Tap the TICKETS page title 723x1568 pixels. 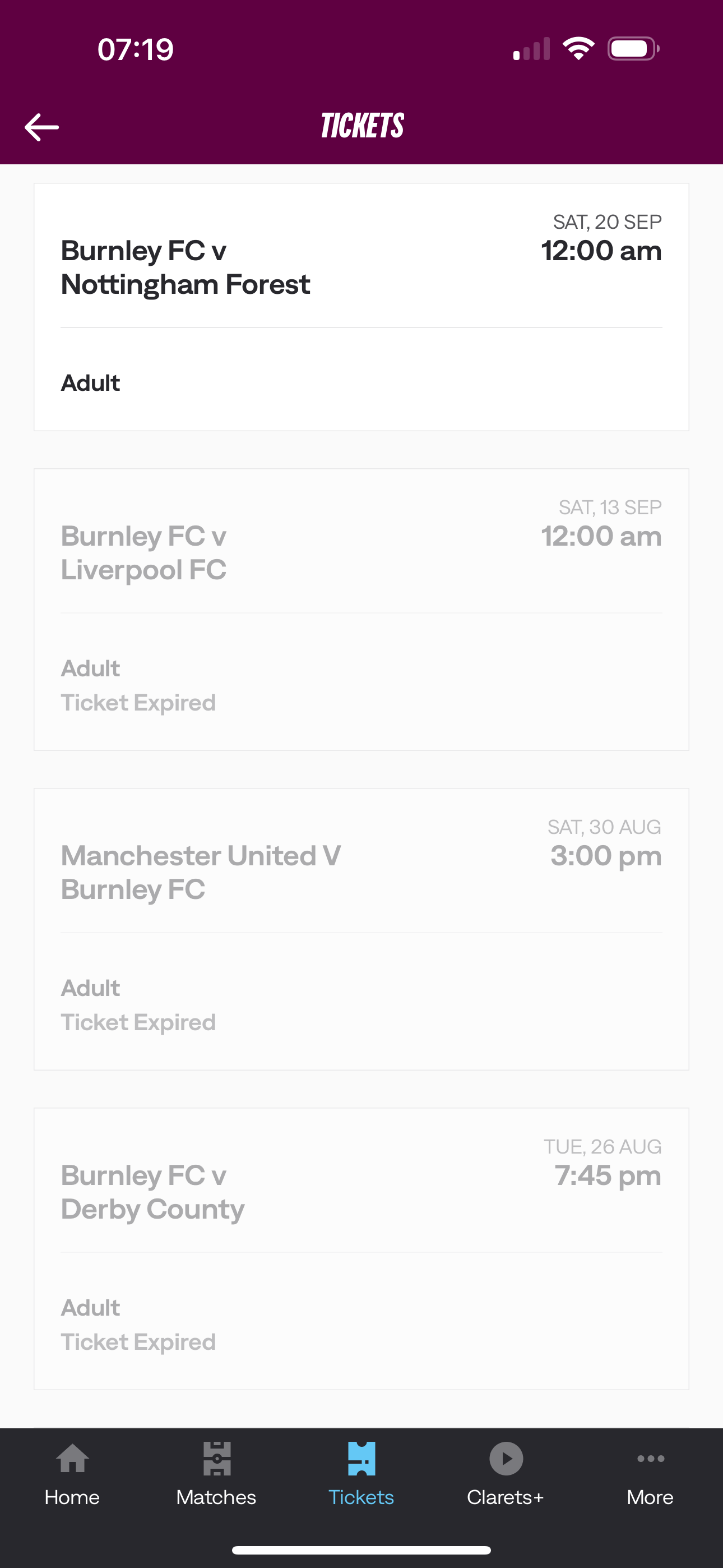tap(362, 126)
